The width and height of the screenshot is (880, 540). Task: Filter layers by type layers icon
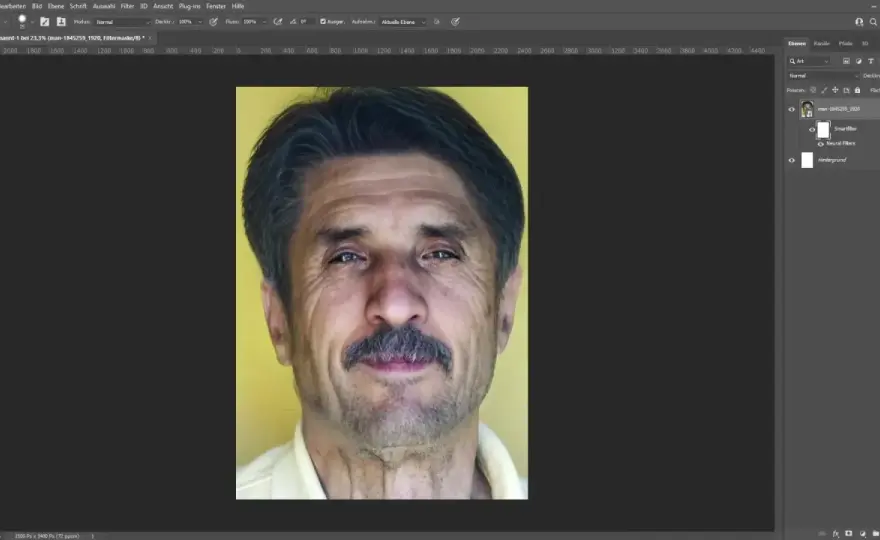point(870,61)
